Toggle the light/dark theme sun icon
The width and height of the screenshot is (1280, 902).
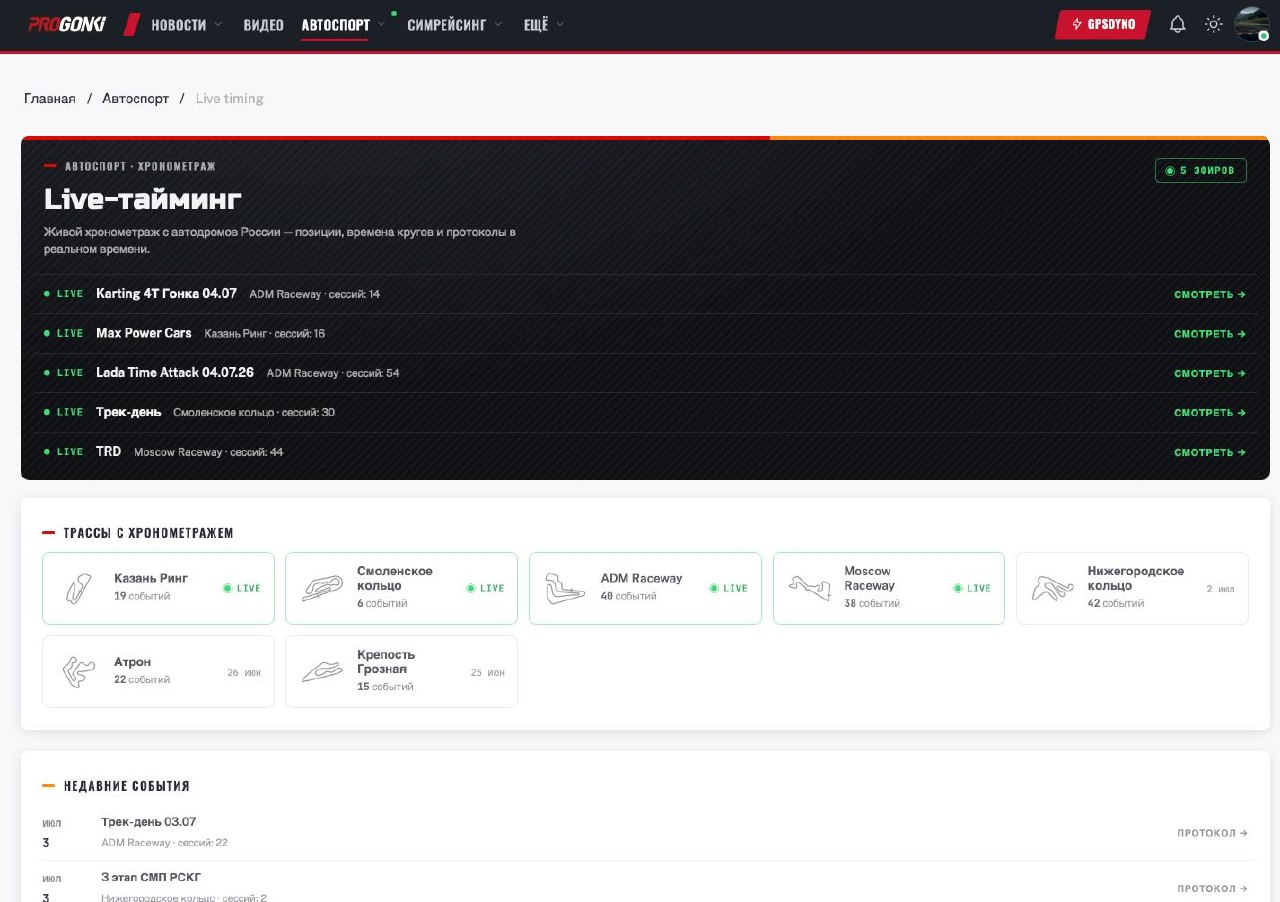point(1214,24)
